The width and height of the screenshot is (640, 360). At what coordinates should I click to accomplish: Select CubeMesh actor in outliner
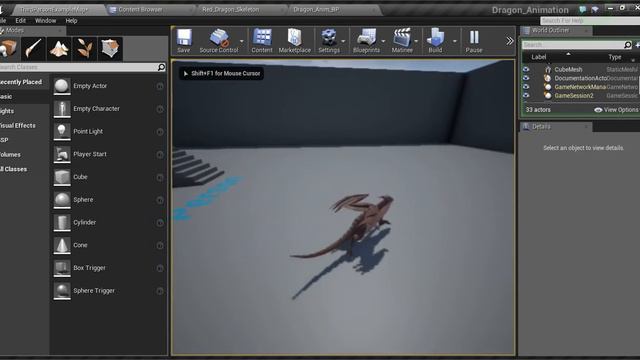coord(568,69)
